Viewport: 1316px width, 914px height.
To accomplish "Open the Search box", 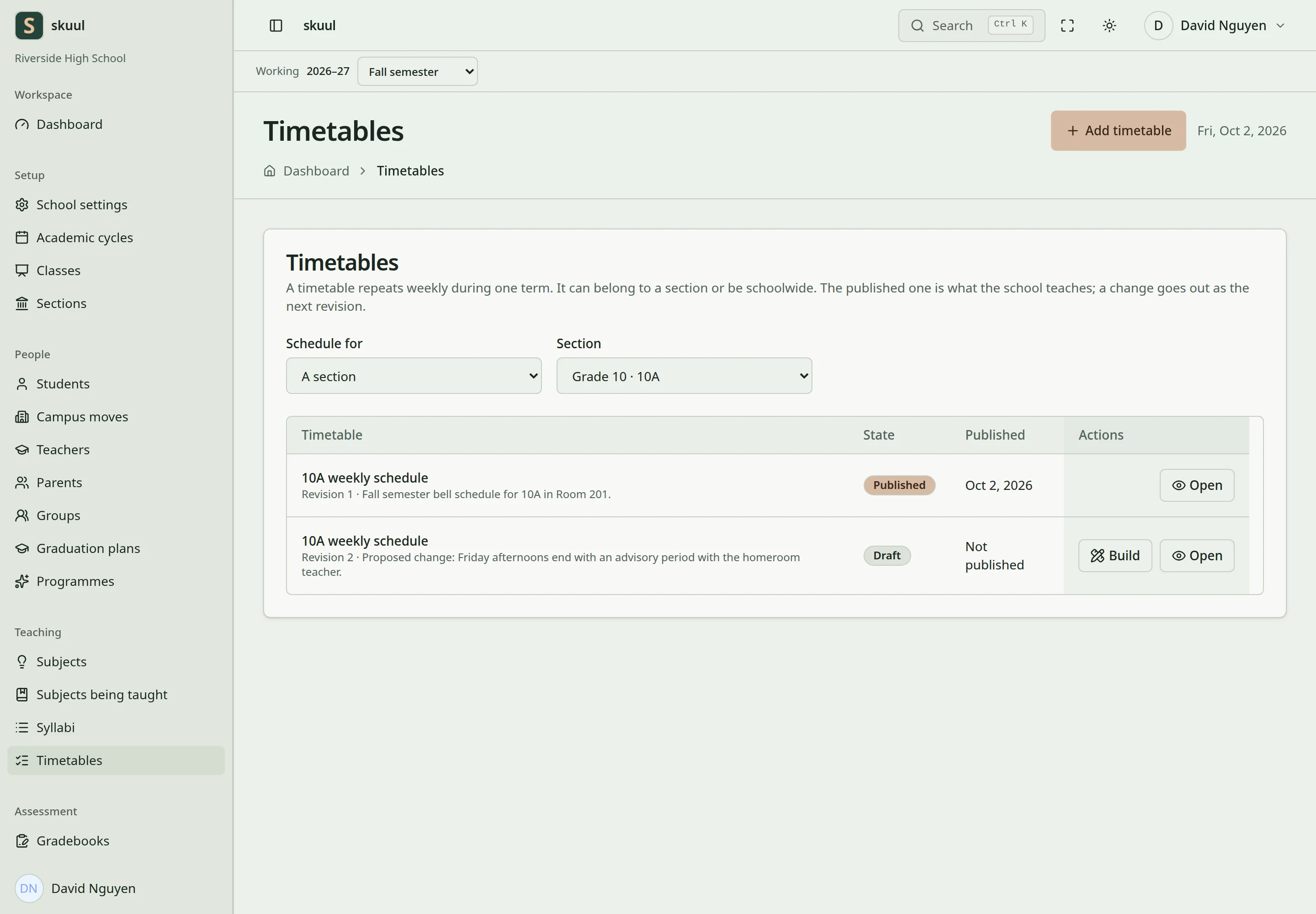I will [x=971, y=26].
